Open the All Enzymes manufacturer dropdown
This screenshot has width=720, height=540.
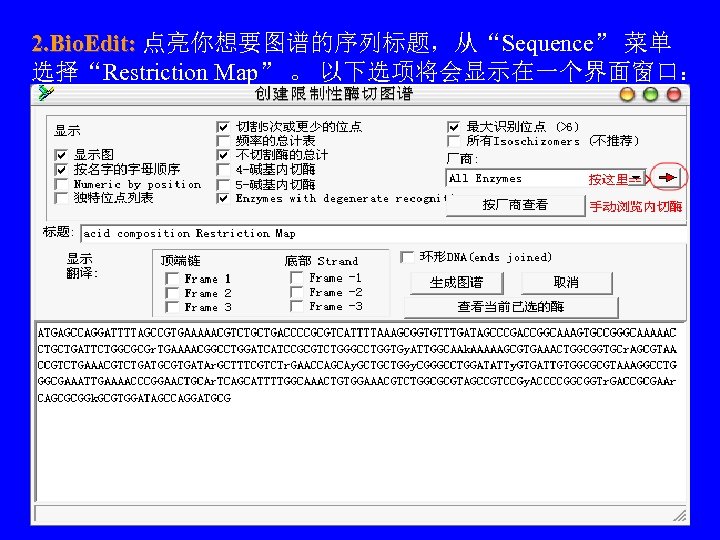coord(636,178)
